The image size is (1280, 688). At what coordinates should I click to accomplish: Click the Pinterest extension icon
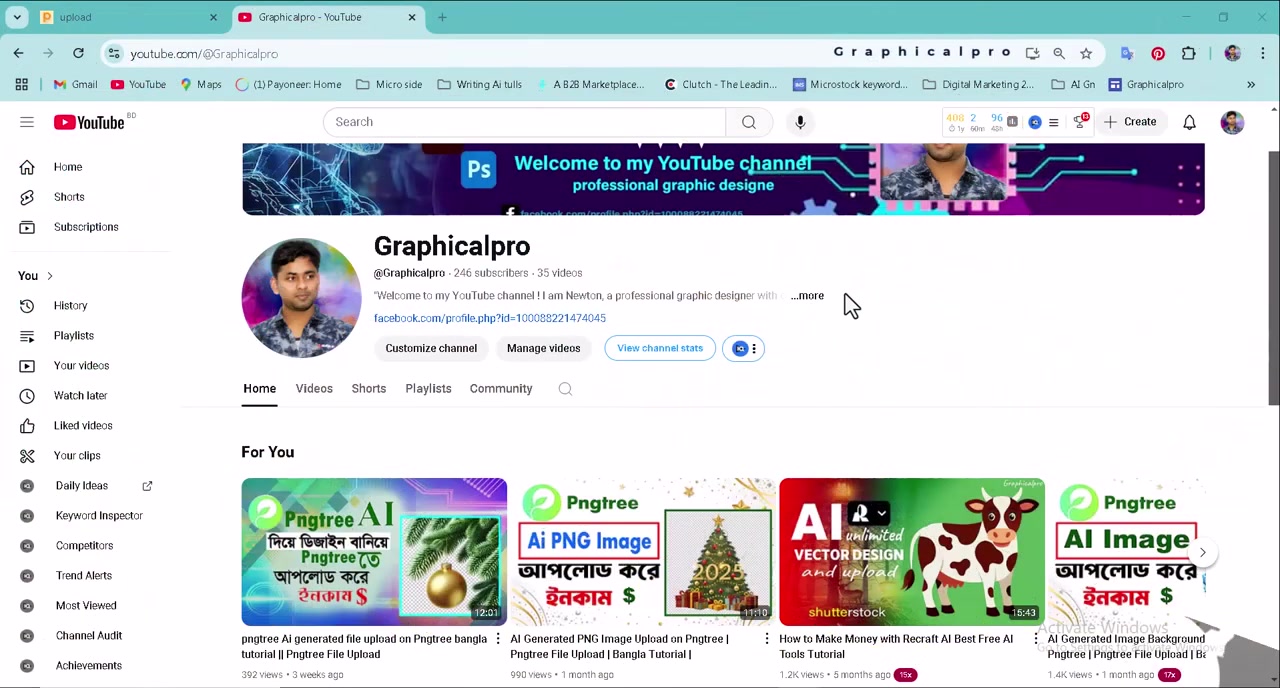[1158, 54]
